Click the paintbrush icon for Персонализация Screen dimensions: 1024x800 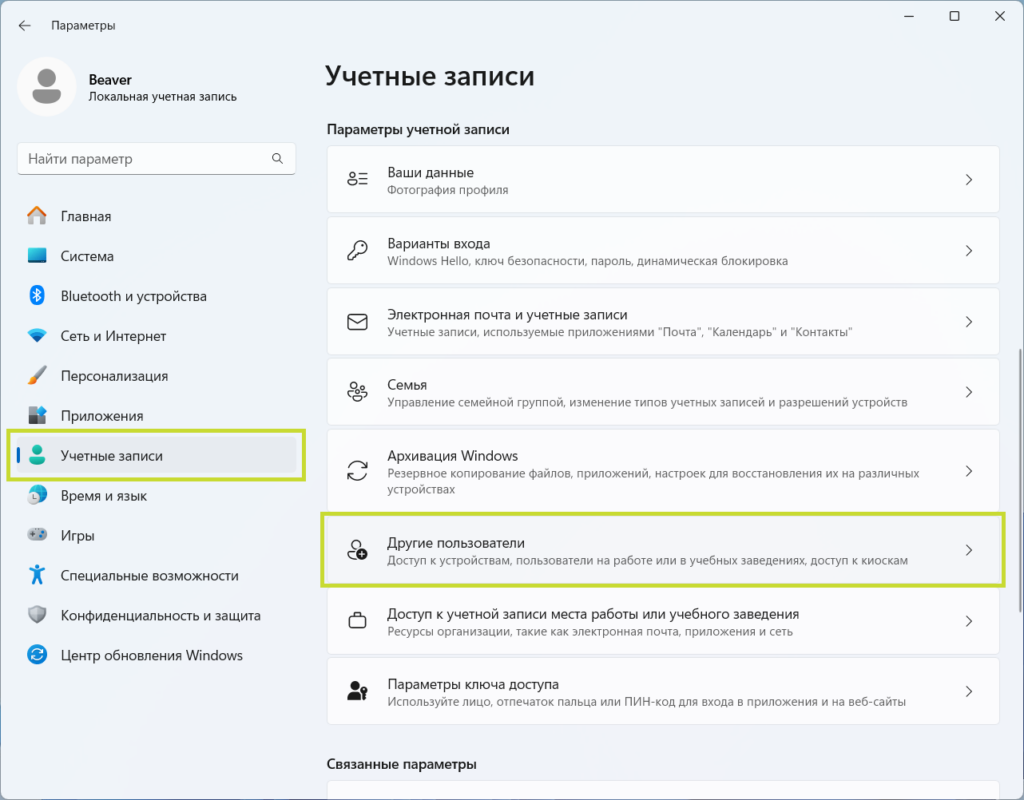[37, 376]
